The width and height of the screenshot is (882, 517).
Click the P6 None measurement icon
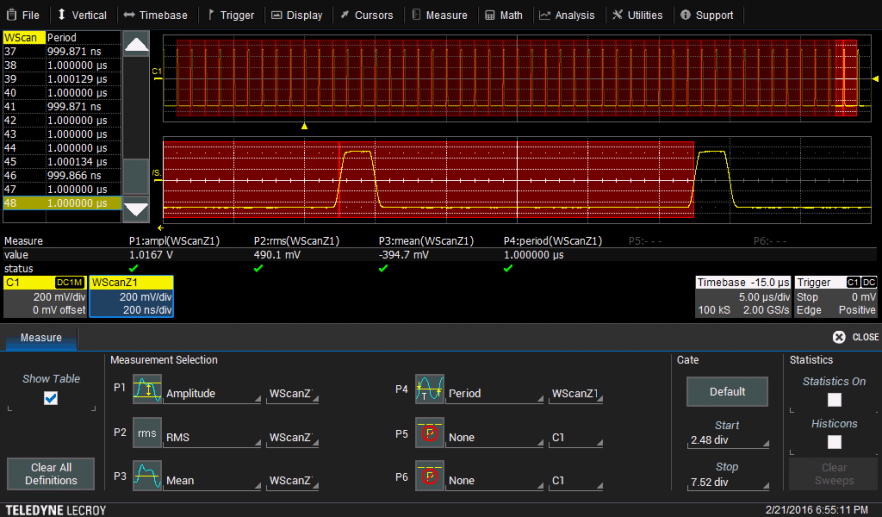(430, 476)
